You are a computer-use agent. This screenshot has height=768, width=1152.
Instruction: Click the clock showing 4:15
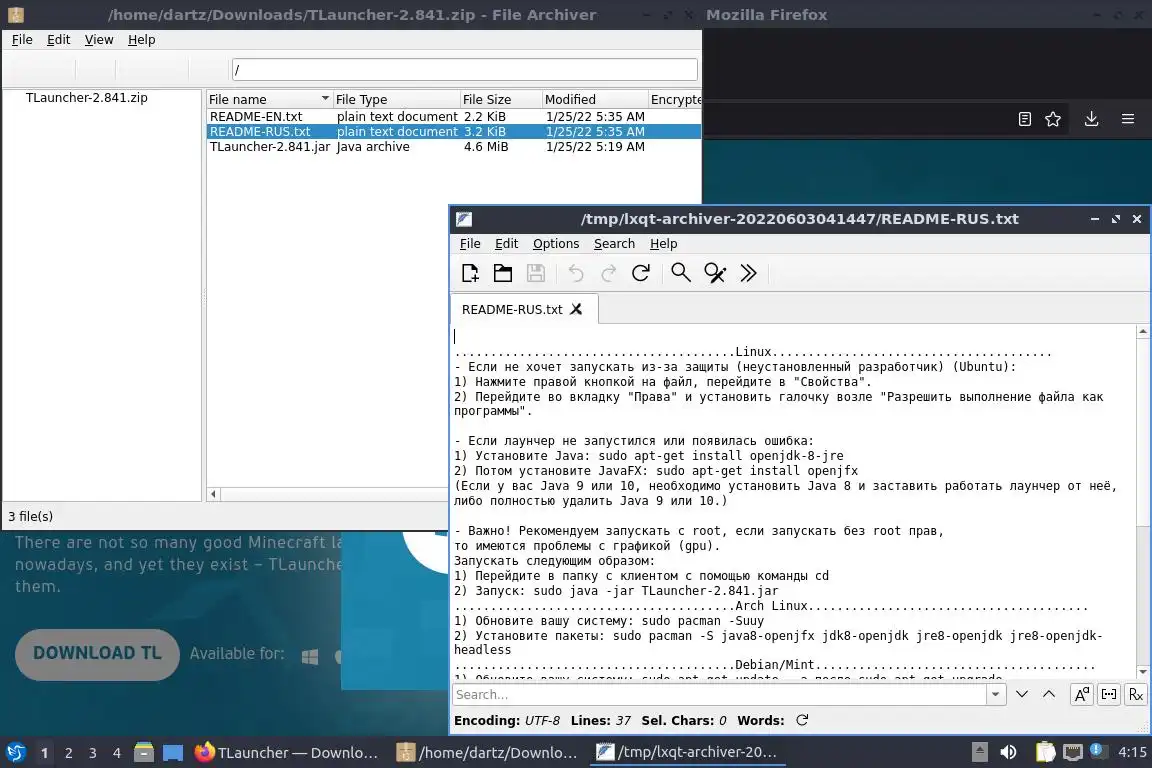click(x=1132, y=753)
